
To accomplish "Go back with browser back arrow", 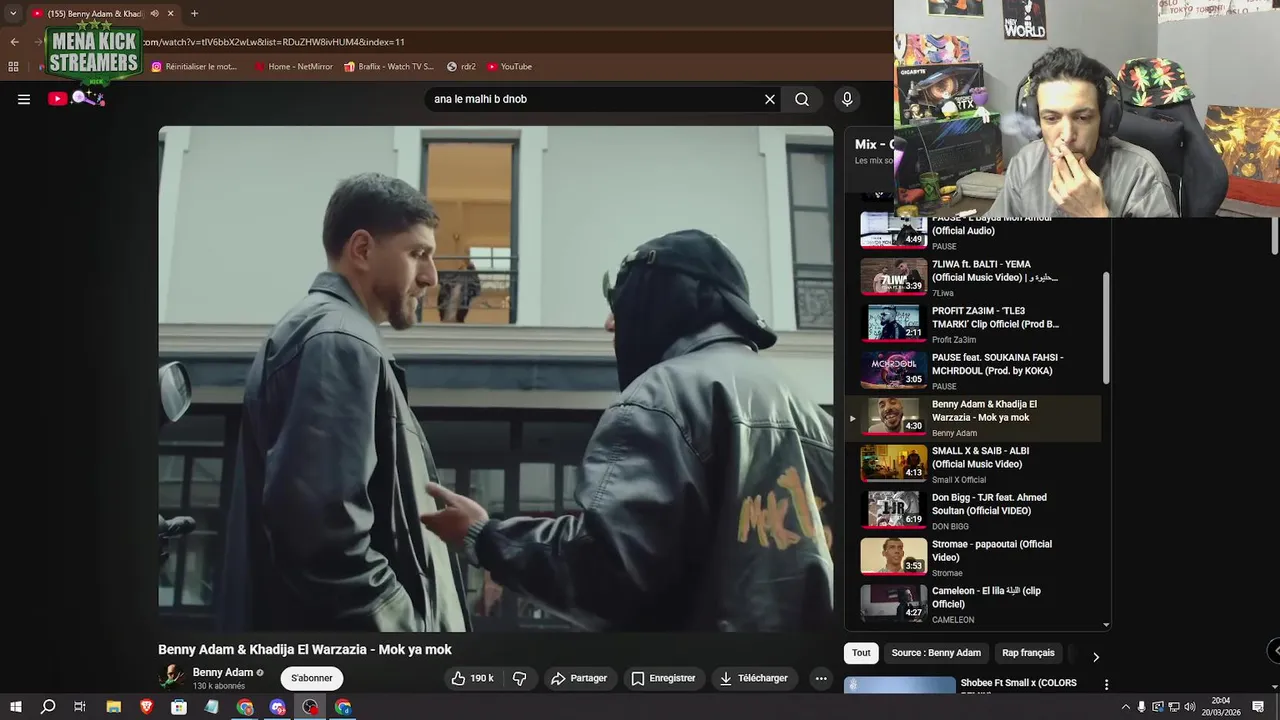I will pos(14,42).
